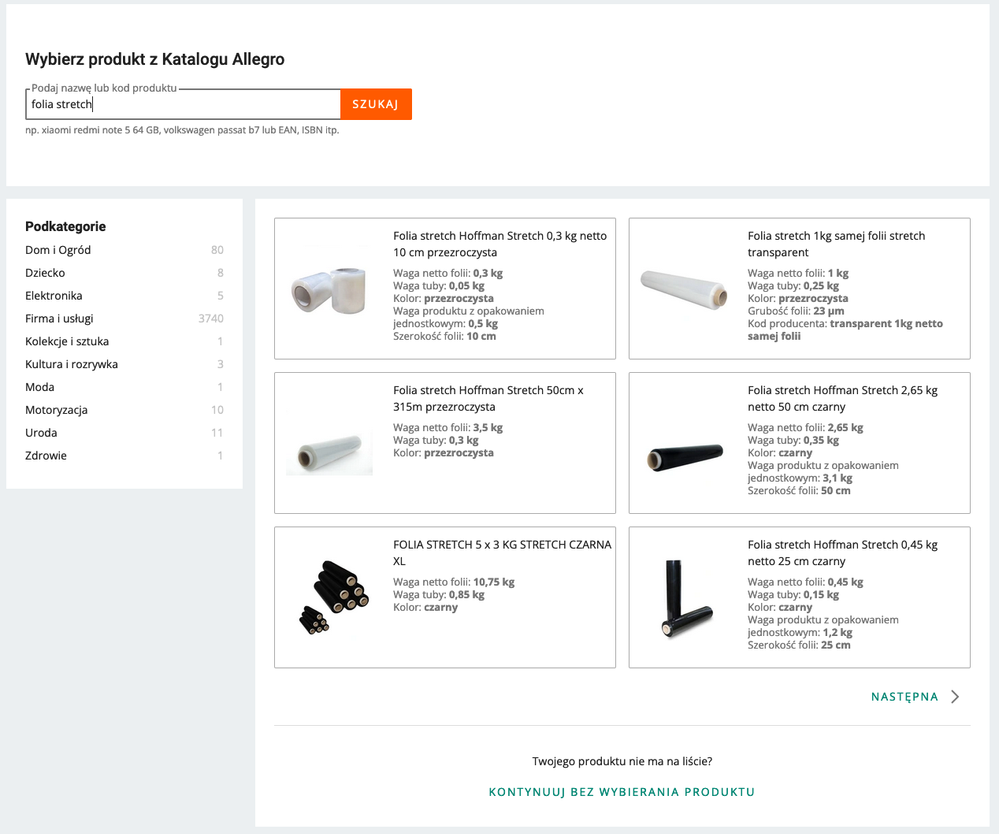Open the Motoryzacja subcategory
The width and height of the screenshot is (999, 834).
click(56, 410)
